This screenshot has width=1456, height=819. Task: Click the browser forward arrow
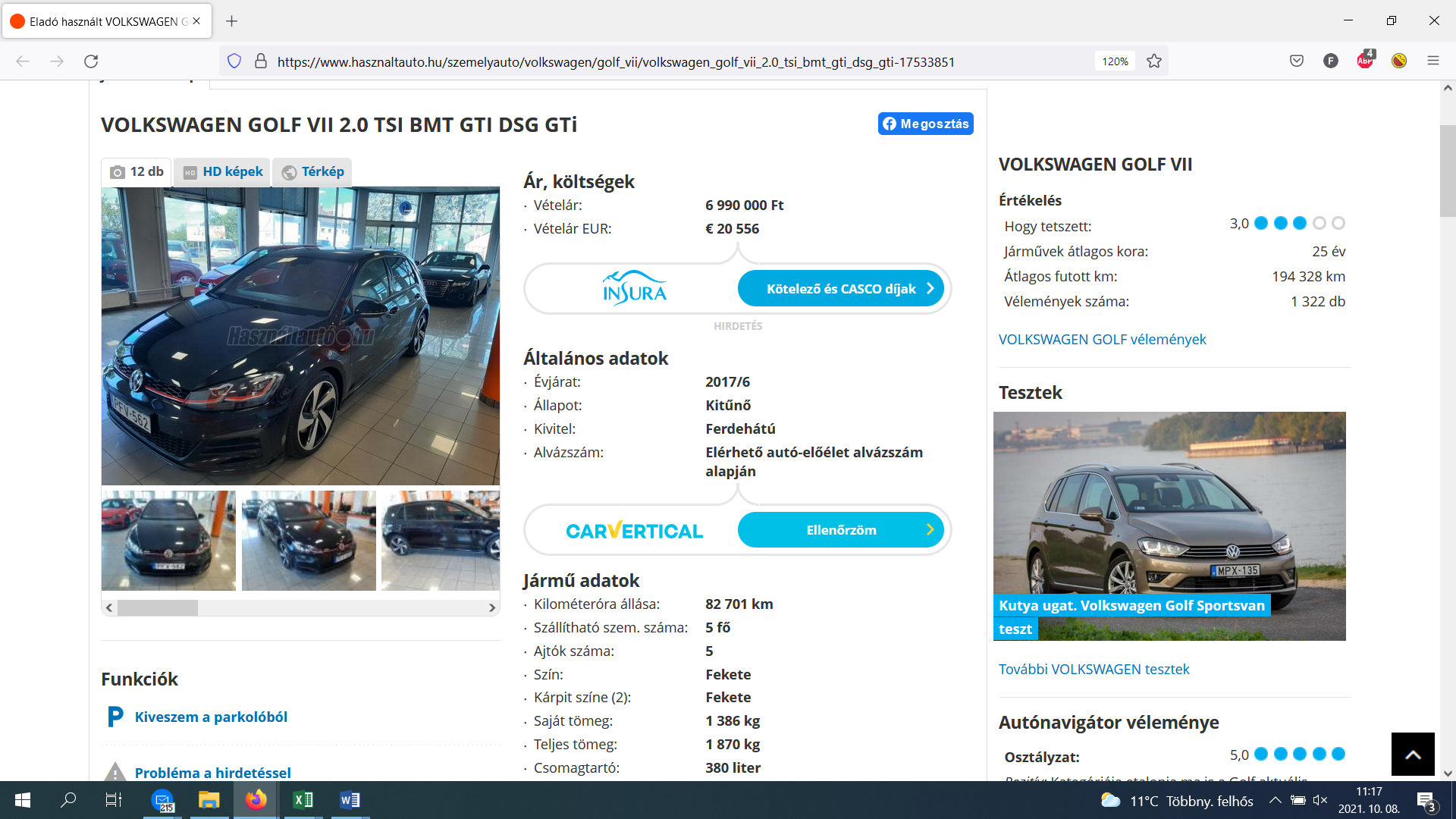tap(57, 61)
